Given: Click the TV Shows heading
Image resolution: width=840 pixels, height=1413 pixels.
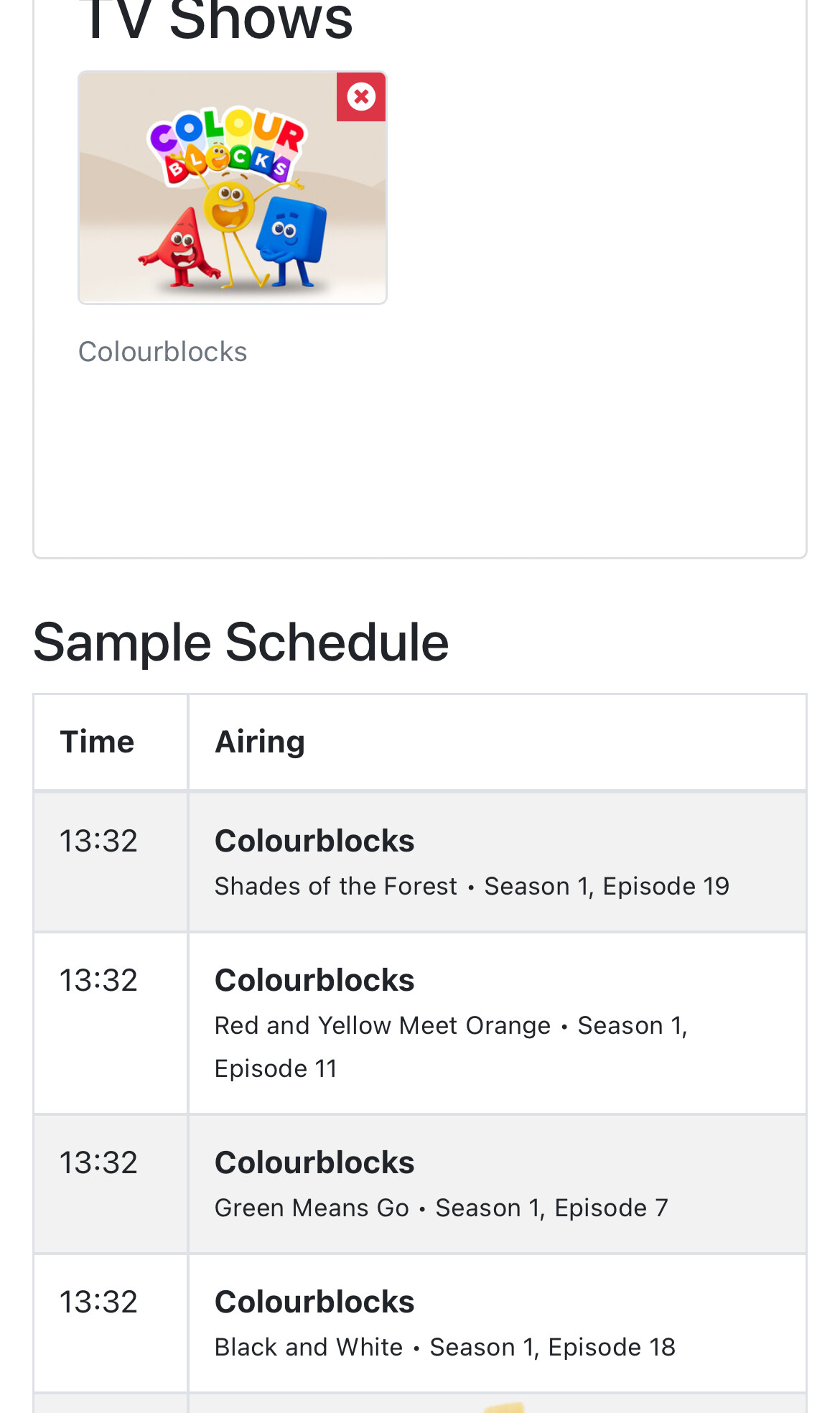Looking at the screenshot, I should pos(215,22).
